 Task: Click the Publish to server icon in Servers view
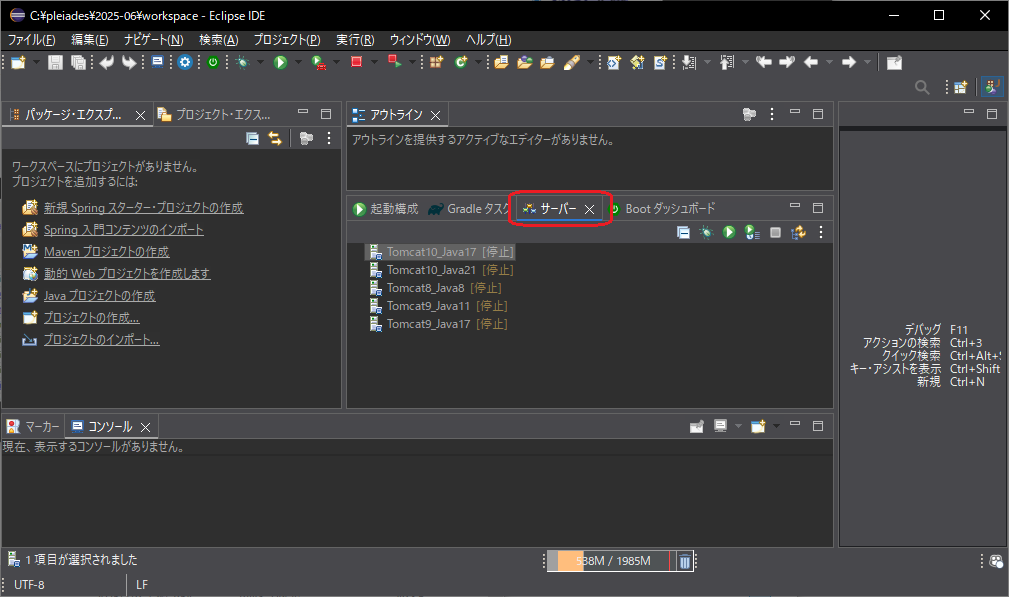(x=799, y=232)
